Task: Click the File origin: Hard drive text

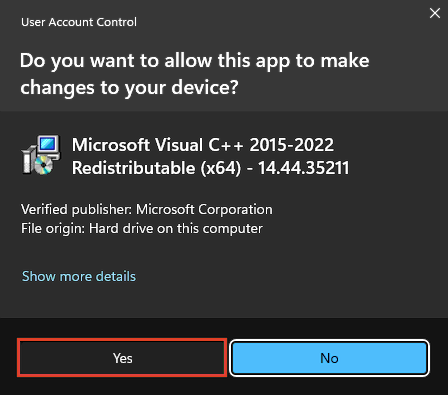Action: coord(142,229)
